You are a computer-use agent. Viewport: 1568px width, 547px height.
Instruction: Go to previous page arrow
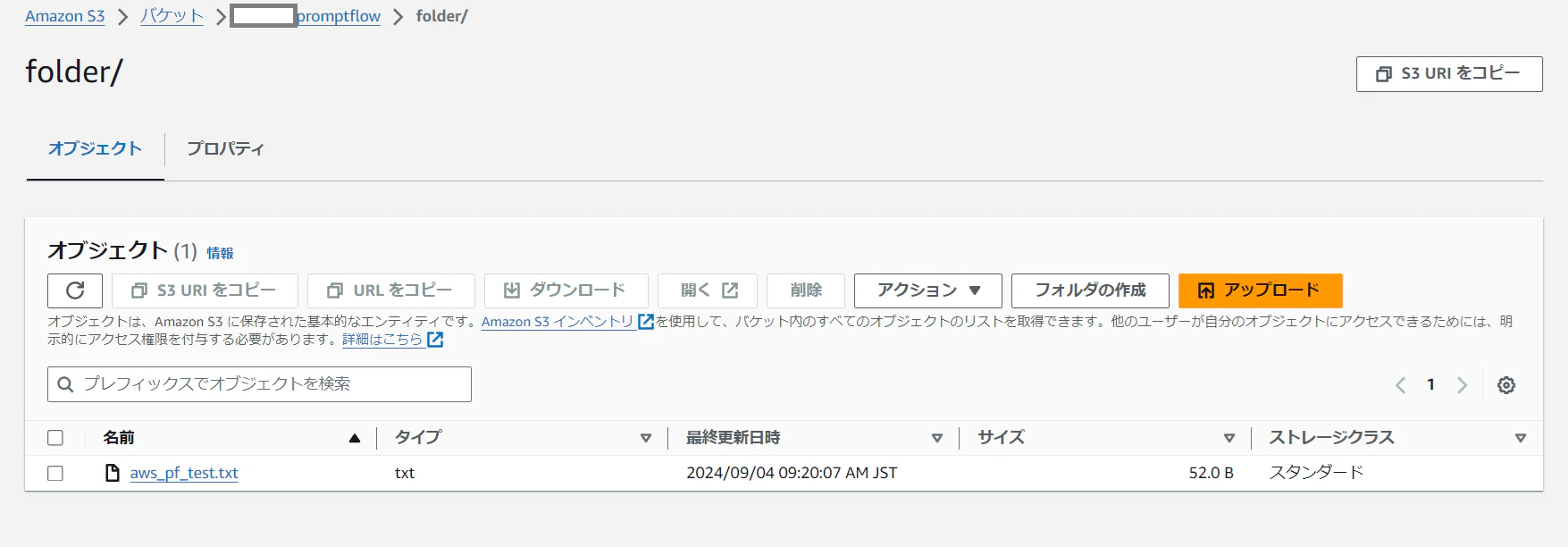tap(1400, 385)
